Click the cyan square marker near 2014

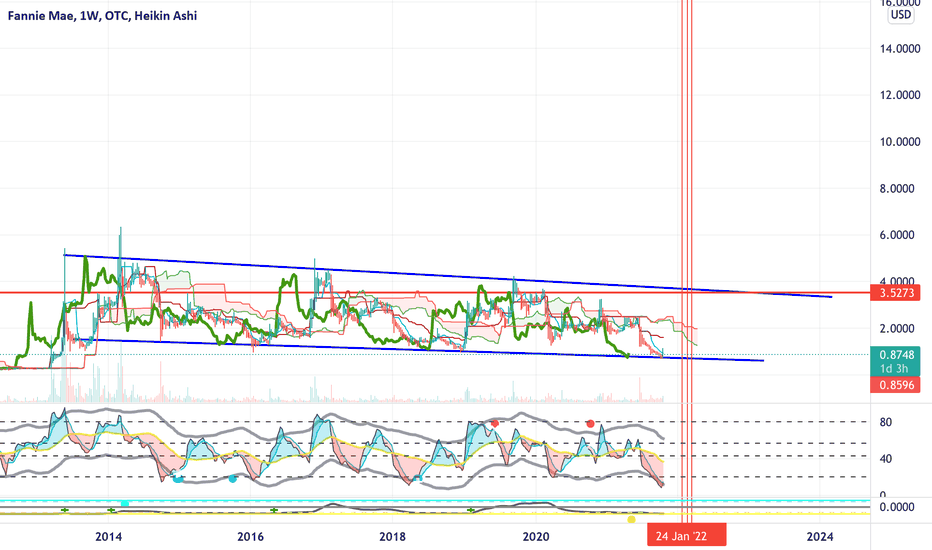click(125, 504)
